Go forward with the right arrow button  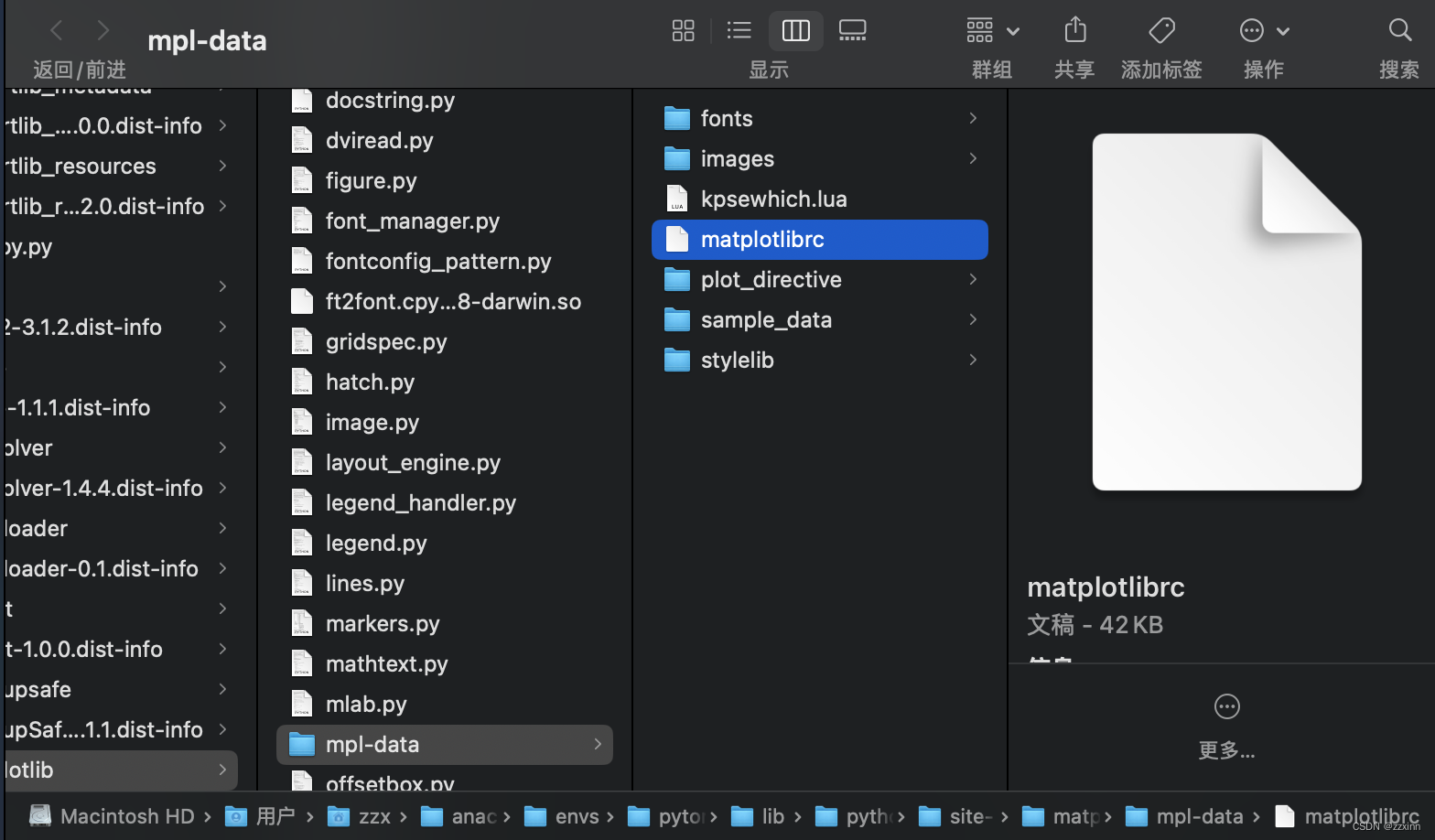point(103,31)
